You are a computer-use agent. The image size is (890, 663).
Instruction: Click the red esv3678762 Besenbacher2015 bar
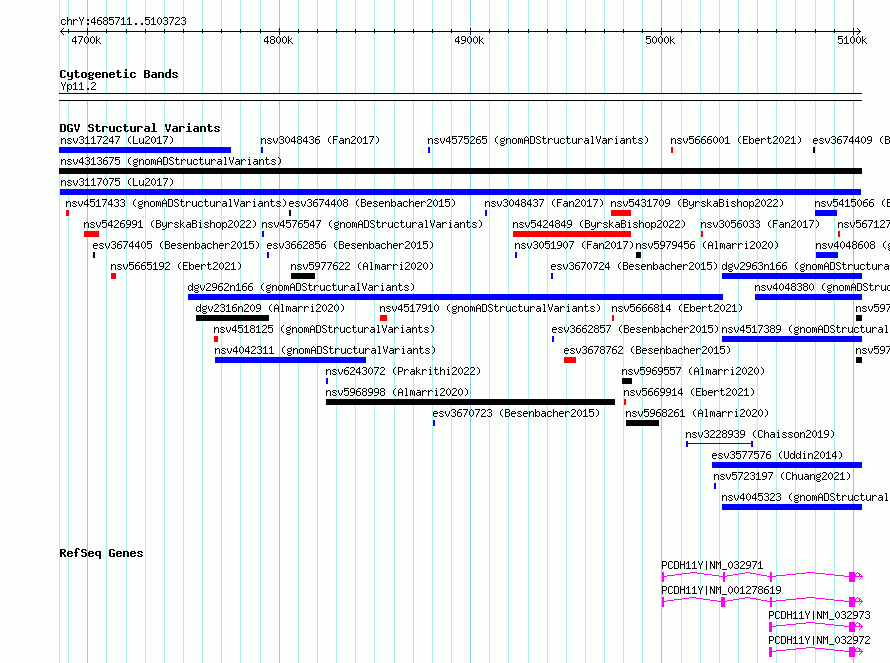(570, 360)
